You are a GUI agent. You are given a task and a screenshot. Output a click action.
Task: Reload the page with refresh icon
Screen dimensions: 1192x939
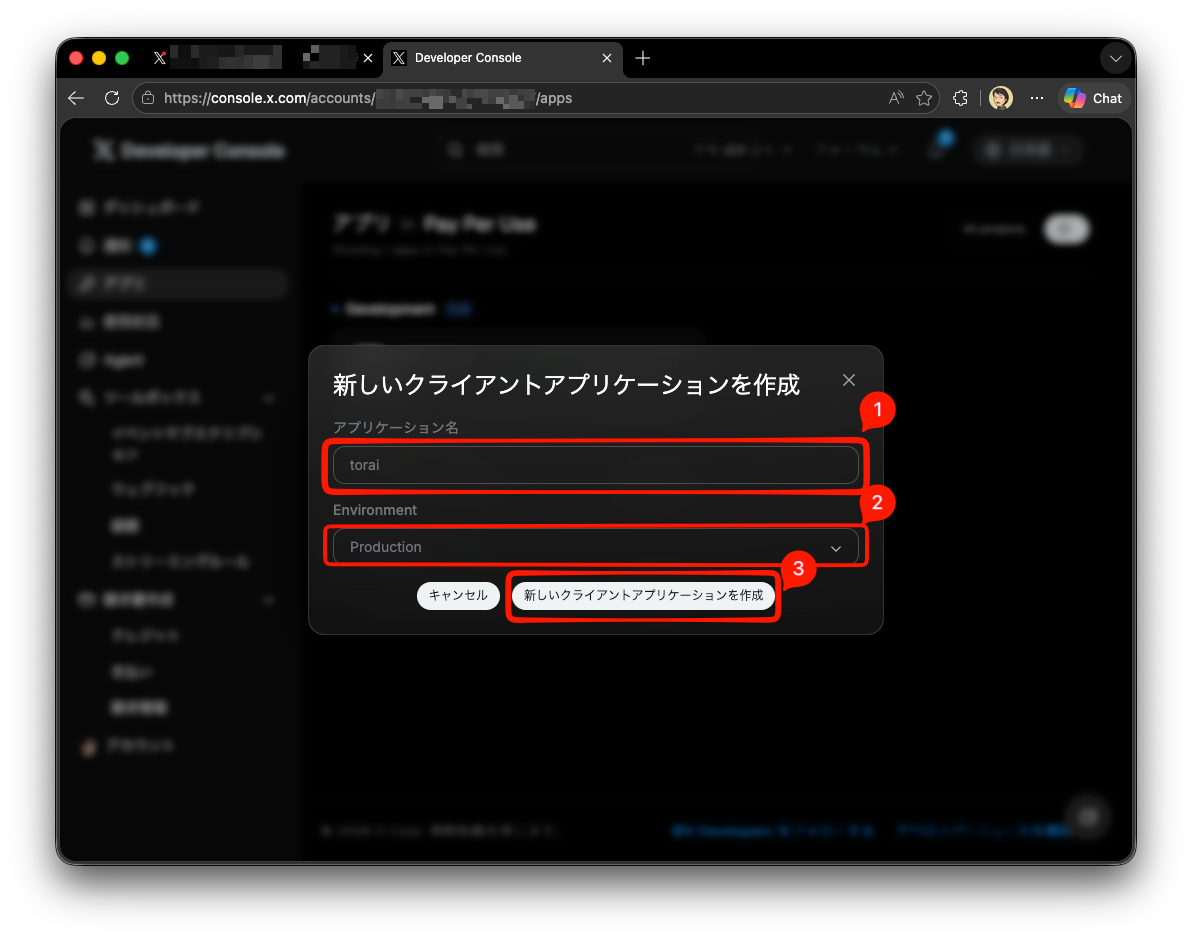(x=112, y=98)
